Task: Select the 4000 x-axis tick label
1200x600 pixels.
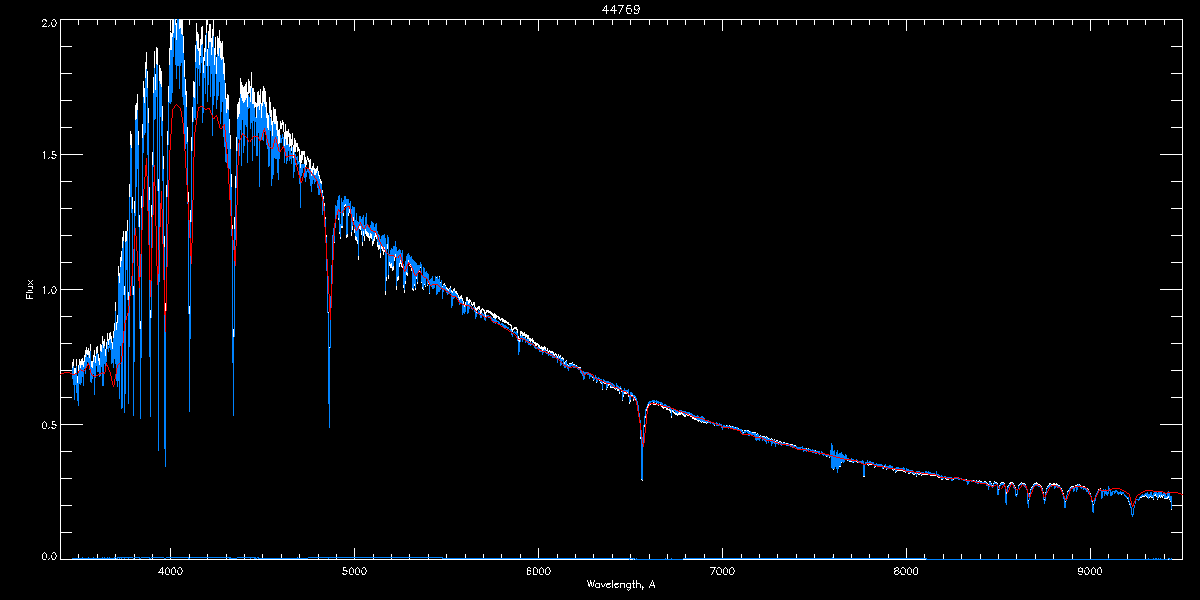Action: (170, 571)
